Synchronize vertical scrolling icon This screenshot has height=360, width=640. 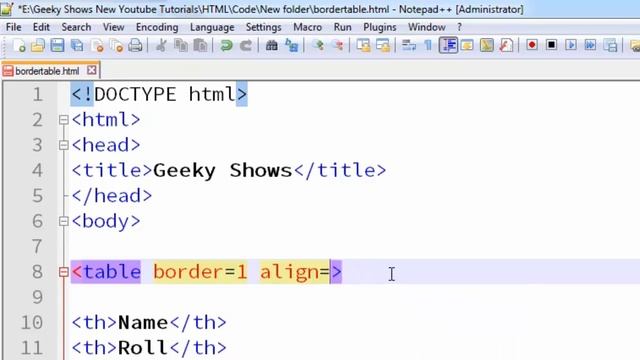[363, 45]
